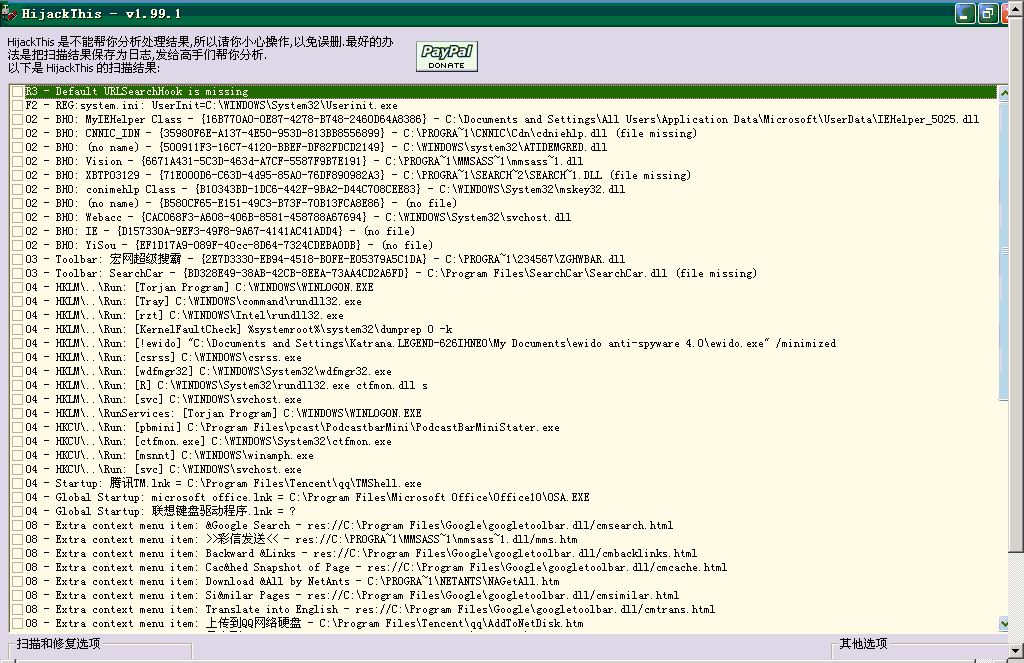Image resolution: width=1024 pixels, height=663 pixels.
Task: Tick the HKLM Run [Torjan Program] WINLOGON.EXE checkbox
Action: pyautogui.click(x=18, y=287)
